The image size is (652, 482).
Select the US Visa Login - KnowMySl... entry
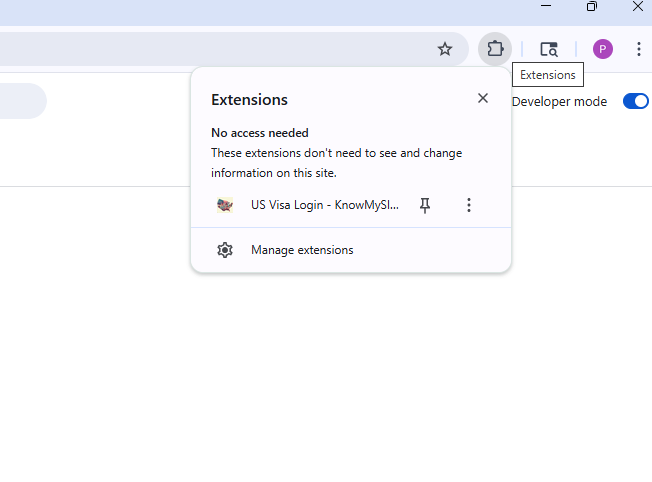[x=325, y=205]
